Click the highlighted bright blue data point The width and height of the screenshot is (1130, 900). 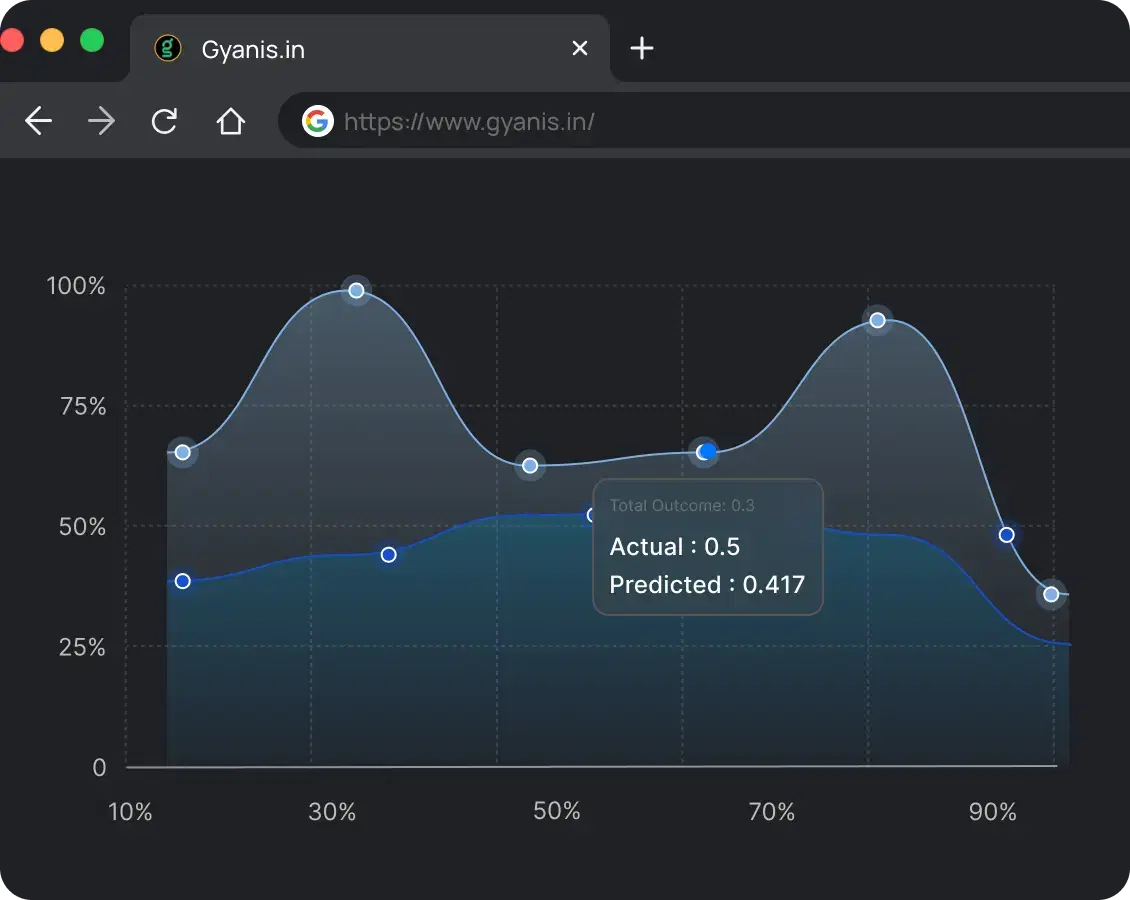[x=706, y=452]
